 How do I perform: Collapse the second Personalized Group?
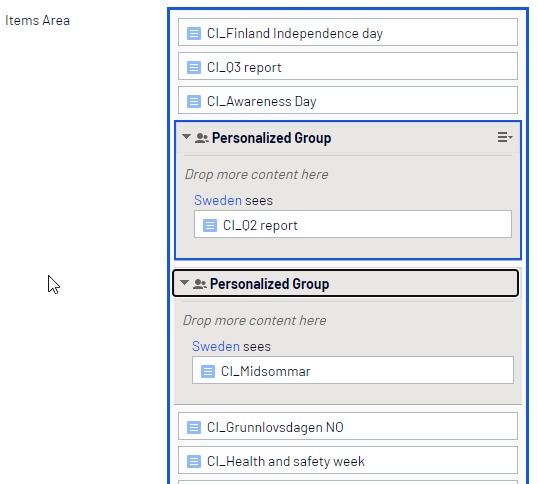pos(184,282)
